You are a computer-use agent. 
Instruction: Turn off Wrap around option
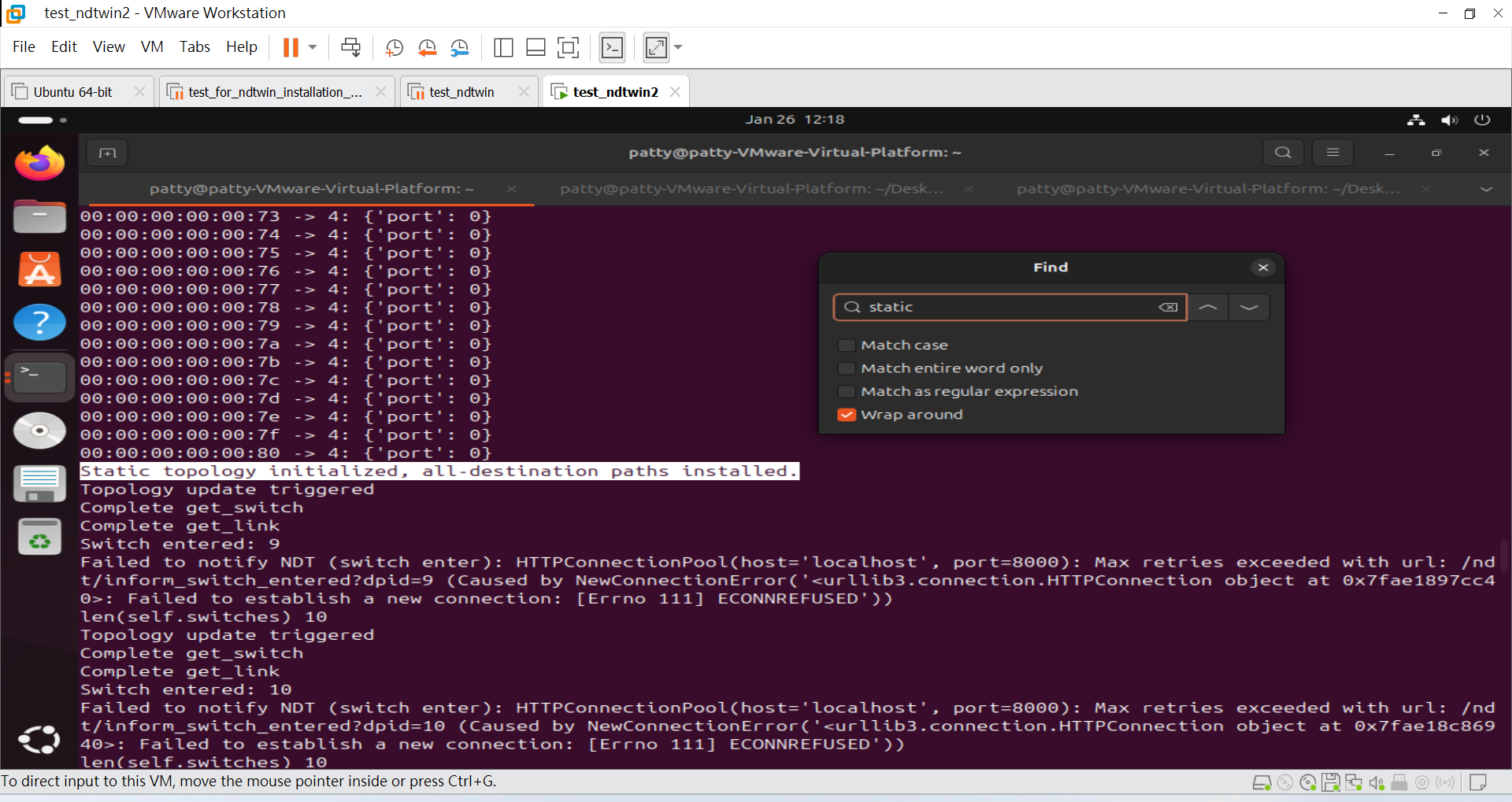point(847,415)
